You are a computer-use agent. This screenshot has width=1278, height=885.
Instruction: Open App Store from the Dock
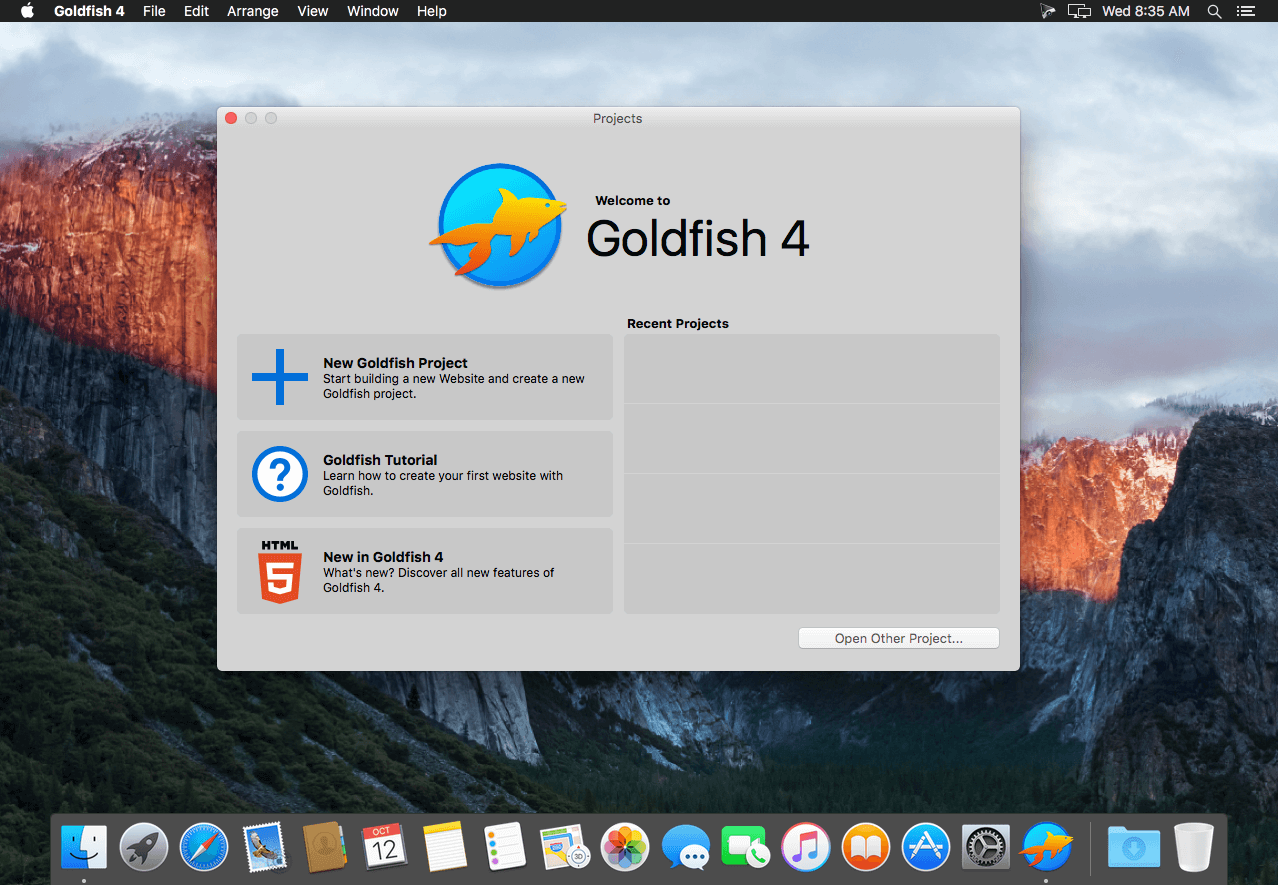pyautogui.click(x=926, y=848)
